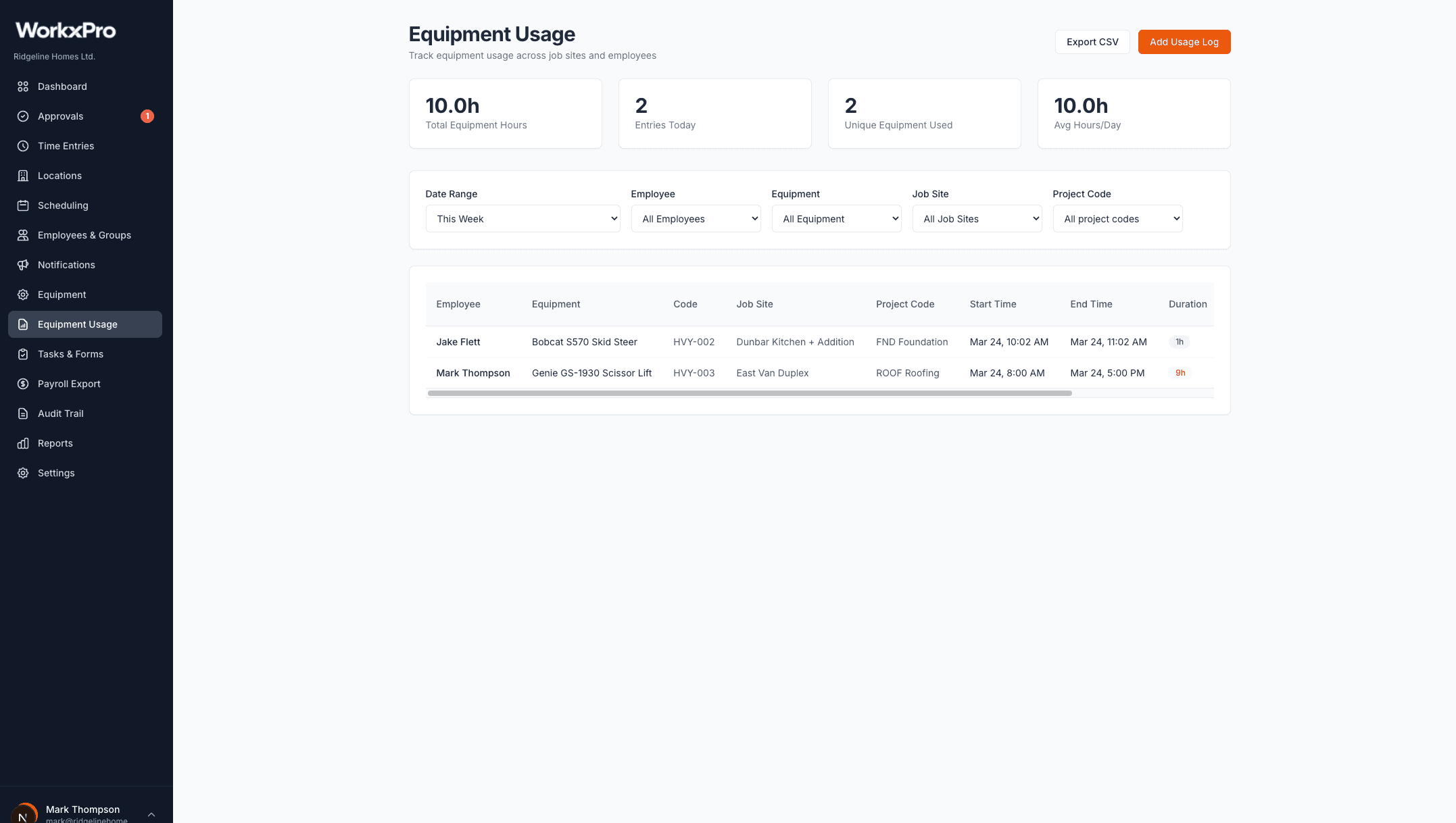
Task: Click the Export CSV button
Action: (1092, 41)
